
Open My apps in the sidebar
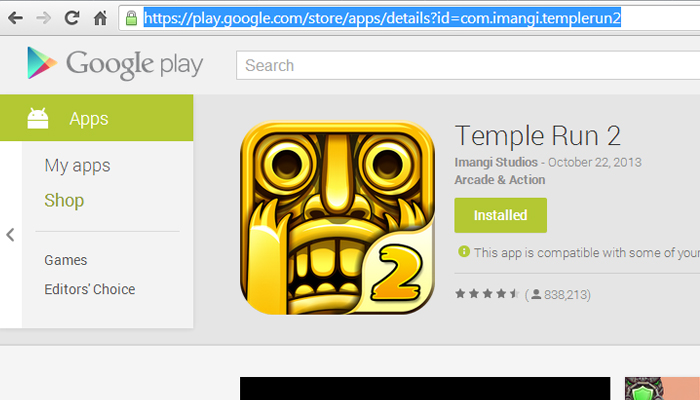pyautogui.click(x=77, y=166)
